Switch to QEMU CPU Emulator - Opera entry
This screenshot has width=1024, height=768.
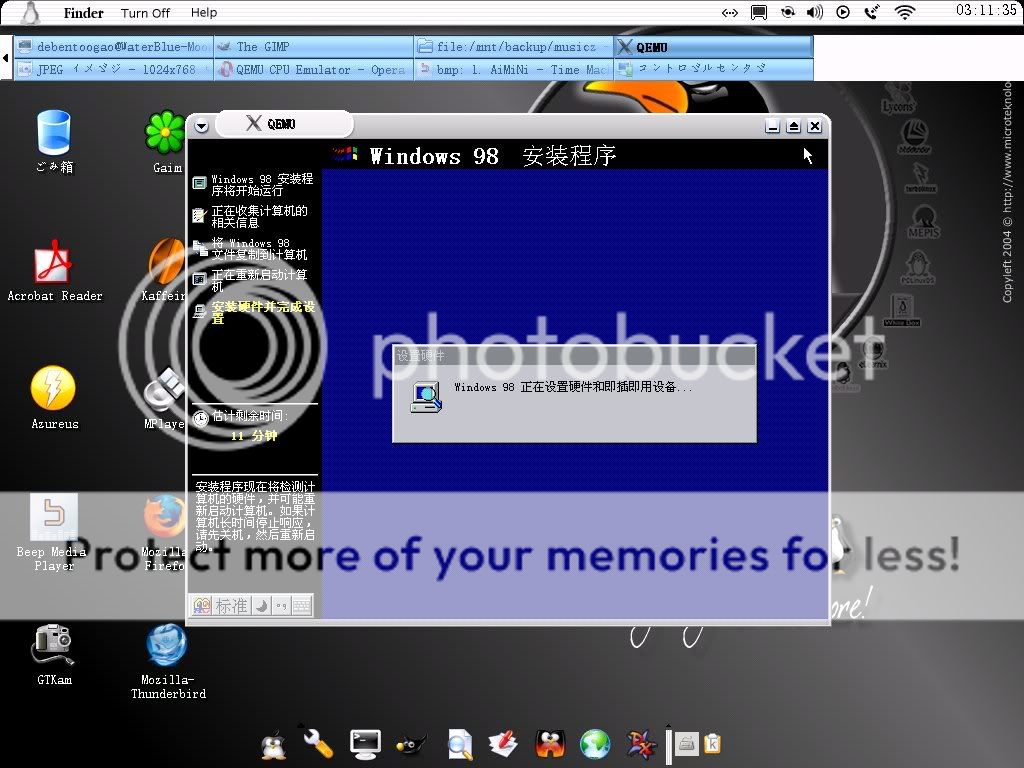313,69
